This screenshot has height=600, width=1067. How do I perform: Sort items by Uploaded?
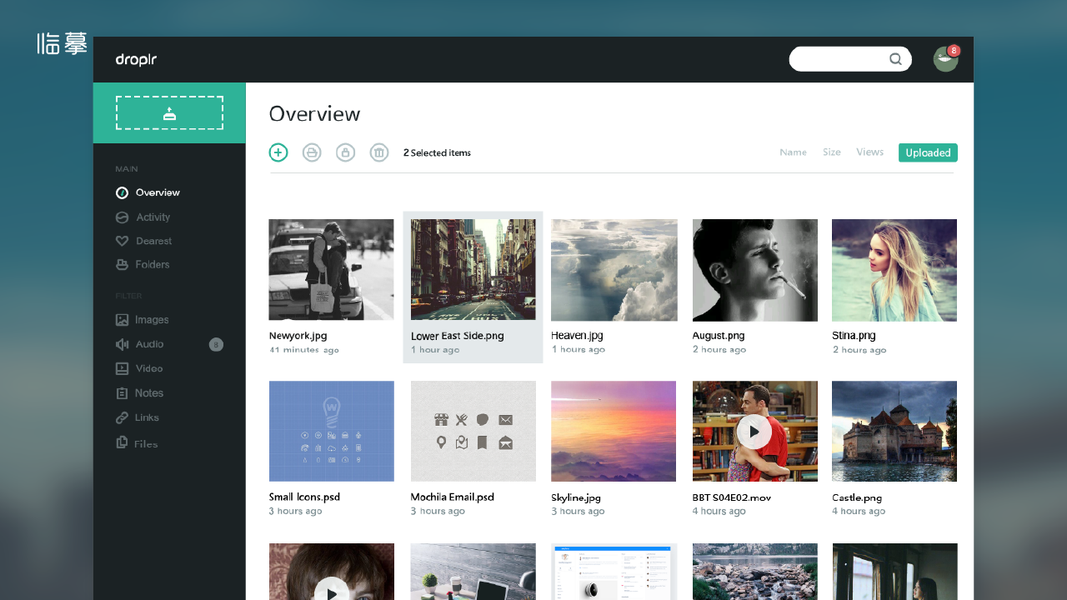click(x=928, y=152)
